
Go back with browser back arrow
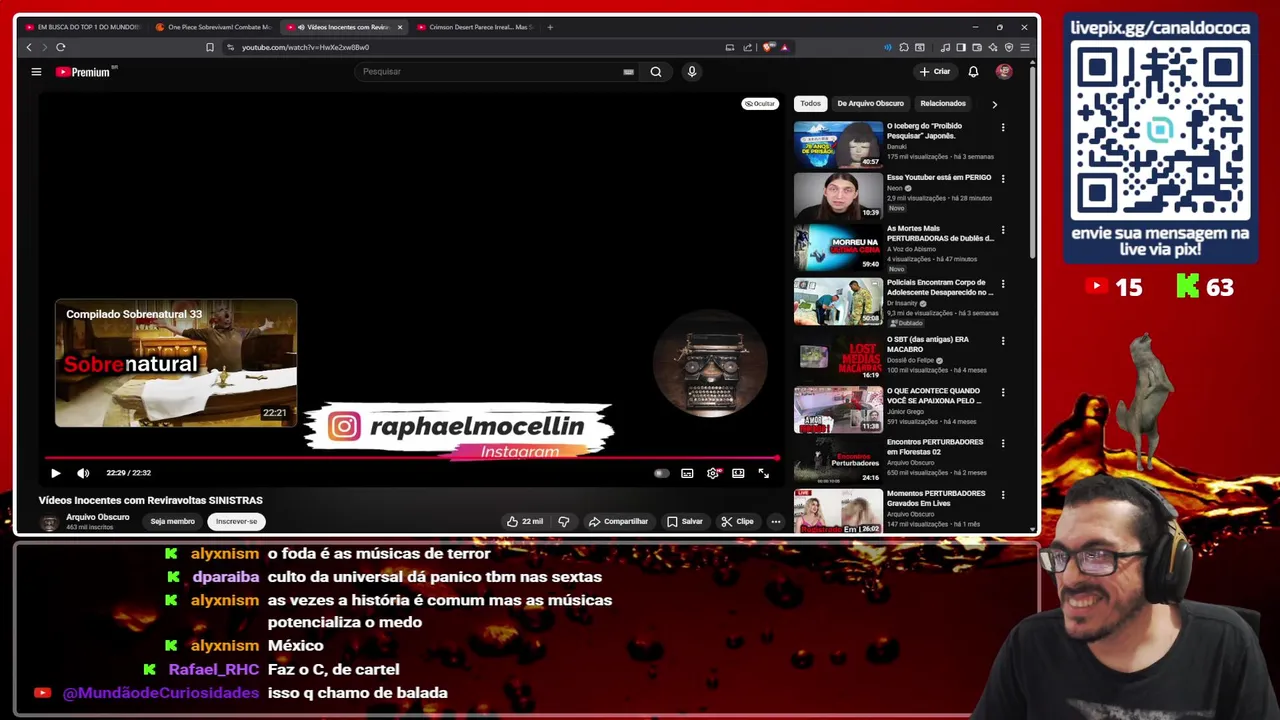tap(29, 47)
